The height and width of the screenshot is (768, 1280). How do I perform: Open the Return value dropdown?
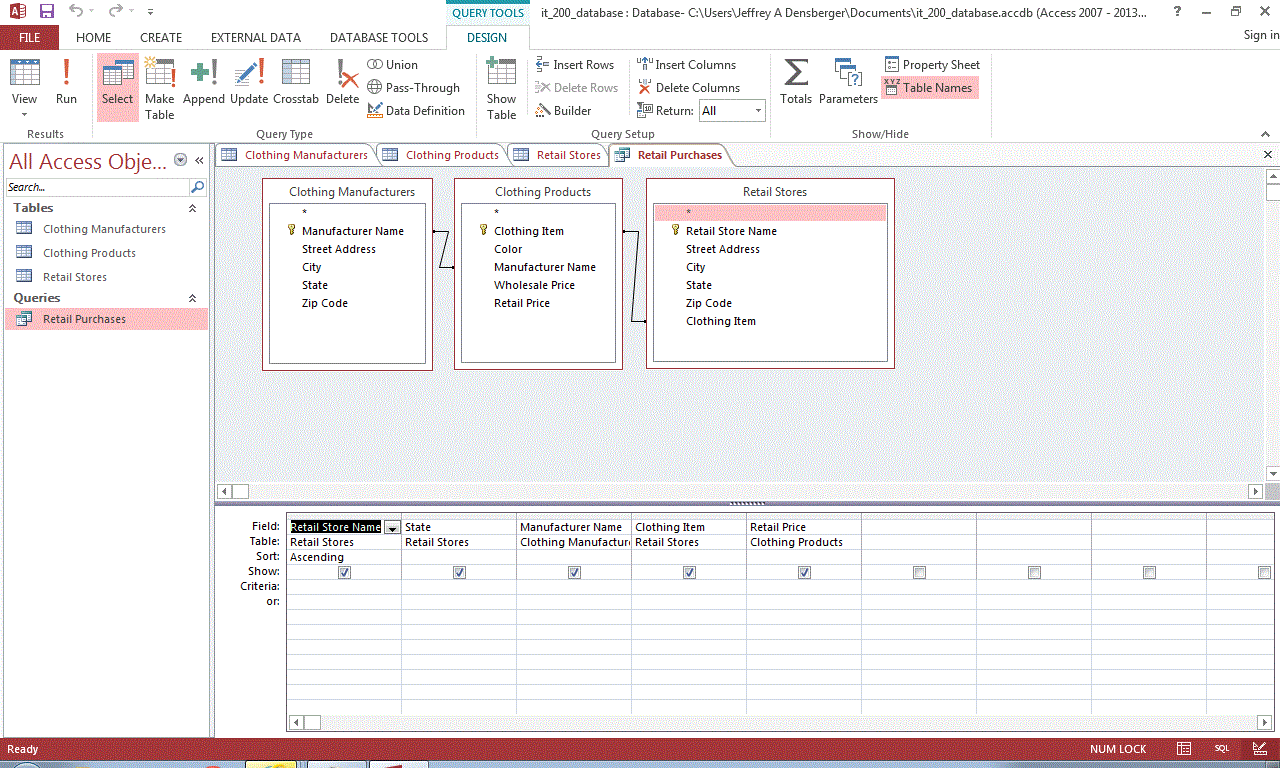coord(757,111)
